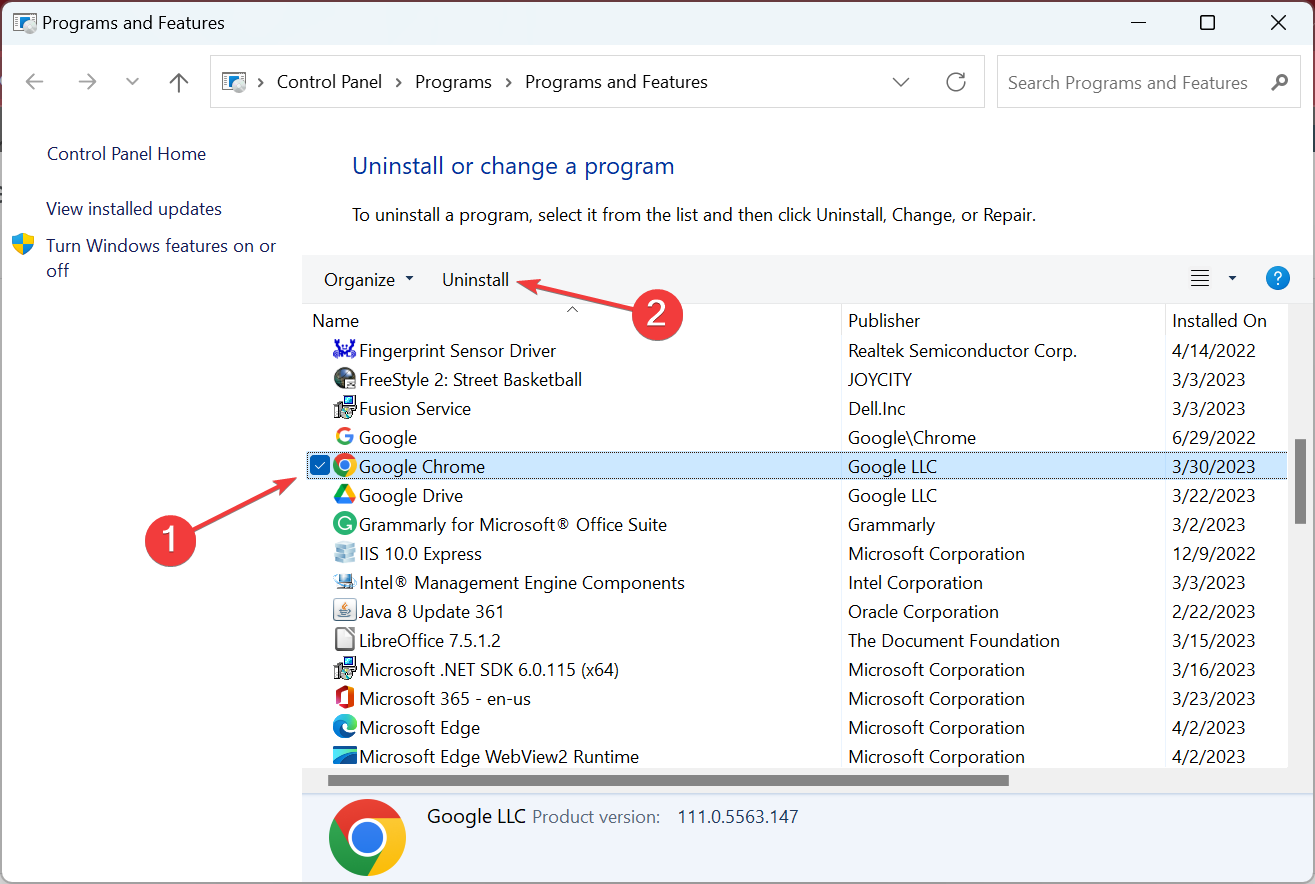The image size is (1315, 884).
Task: Select the Microsoft Edge program name
Action: point(419,727)
